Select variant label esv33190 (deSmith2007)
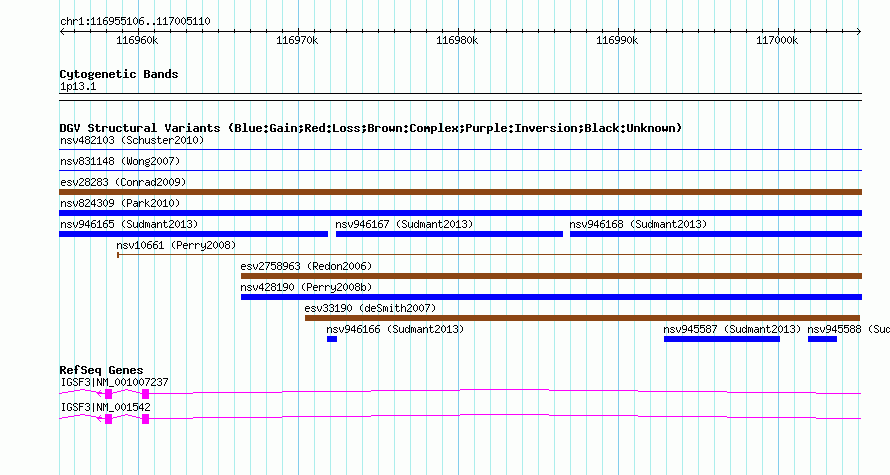Image resolution: width=890 pixels, height=475 pixels. coord(370,308)
